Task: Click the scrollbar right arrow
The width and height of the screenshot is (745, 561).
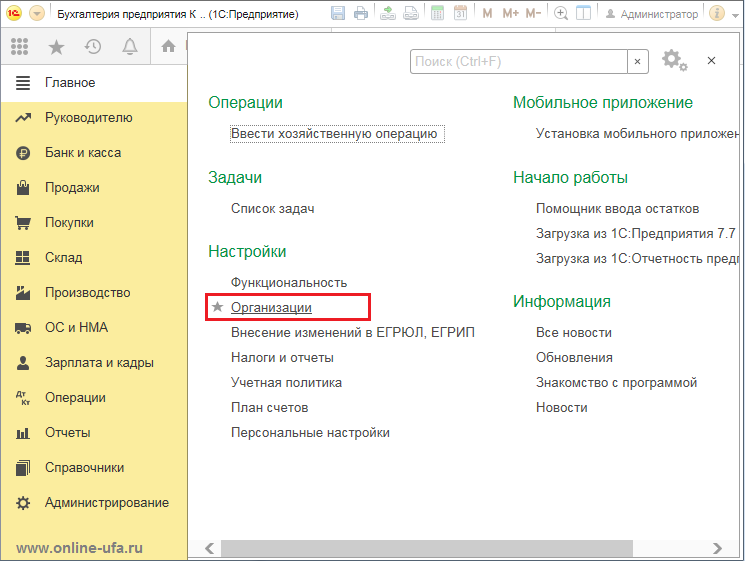Action: pos(717,549)
